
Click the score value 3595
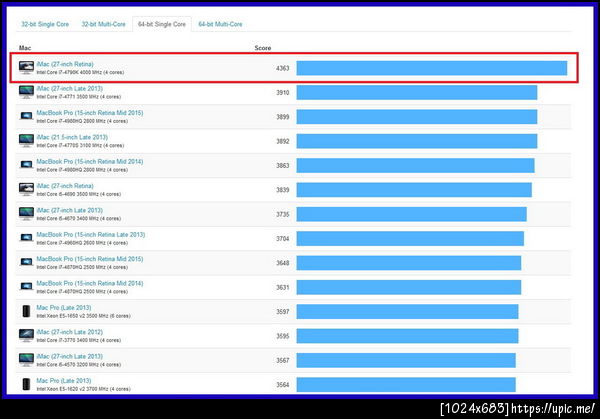pos(283,336)
